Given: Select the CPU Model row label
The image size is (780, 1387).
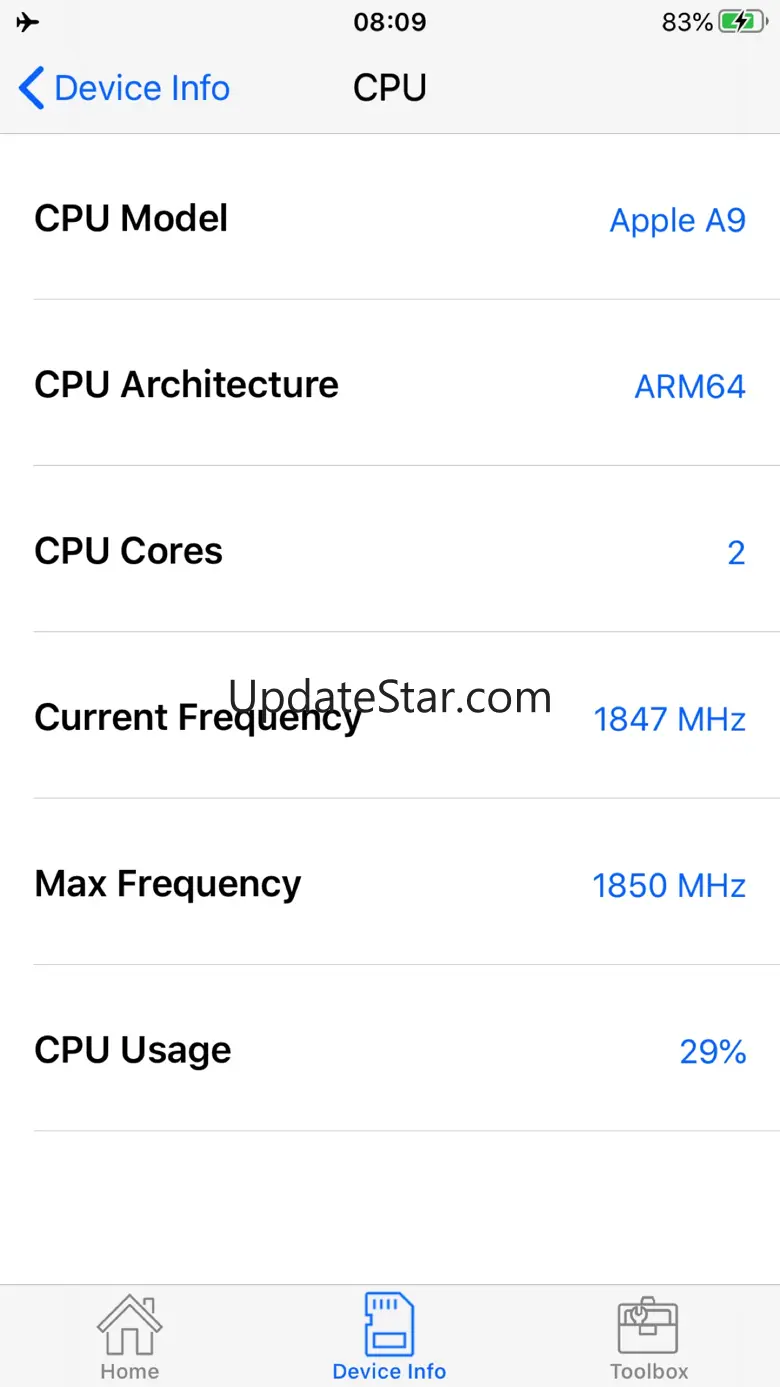Looking at the screenshot, I should (131, 218).
